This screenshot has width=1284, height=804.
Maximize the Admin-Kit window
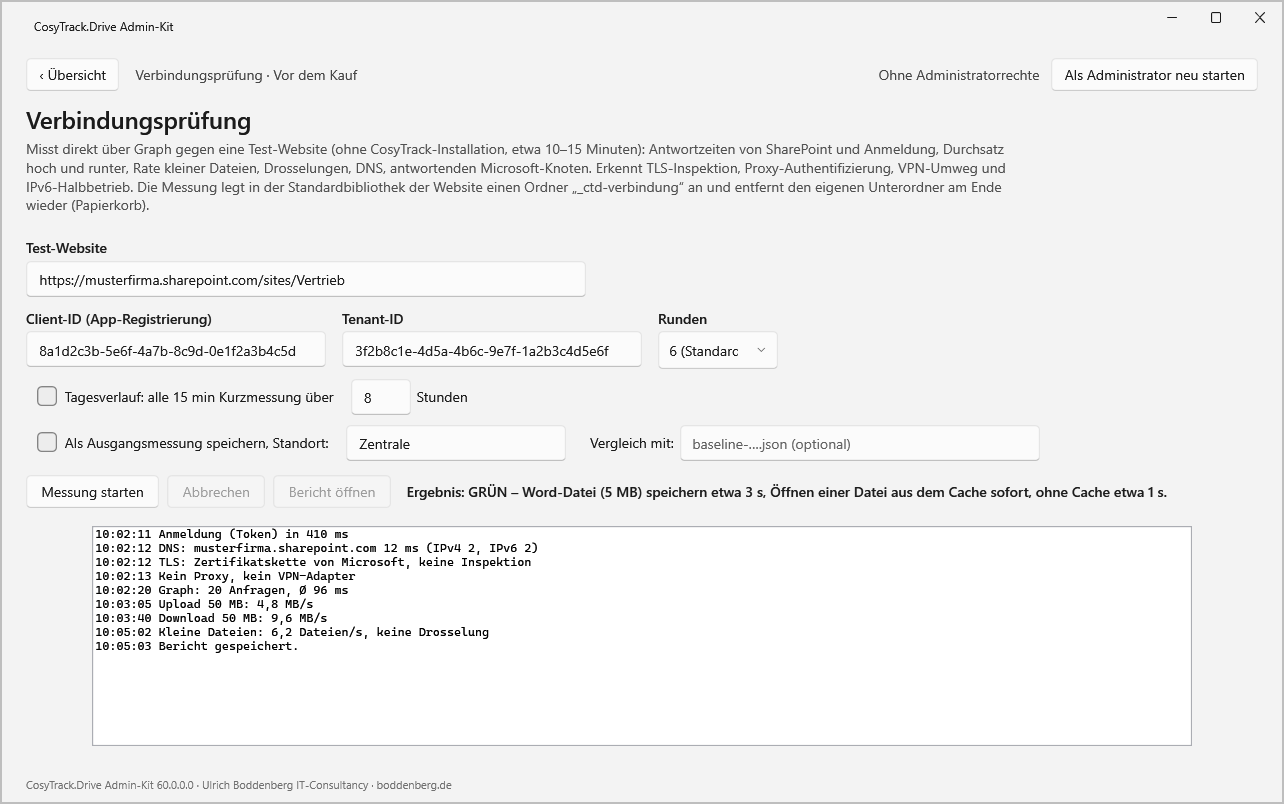coord(1216,17)
